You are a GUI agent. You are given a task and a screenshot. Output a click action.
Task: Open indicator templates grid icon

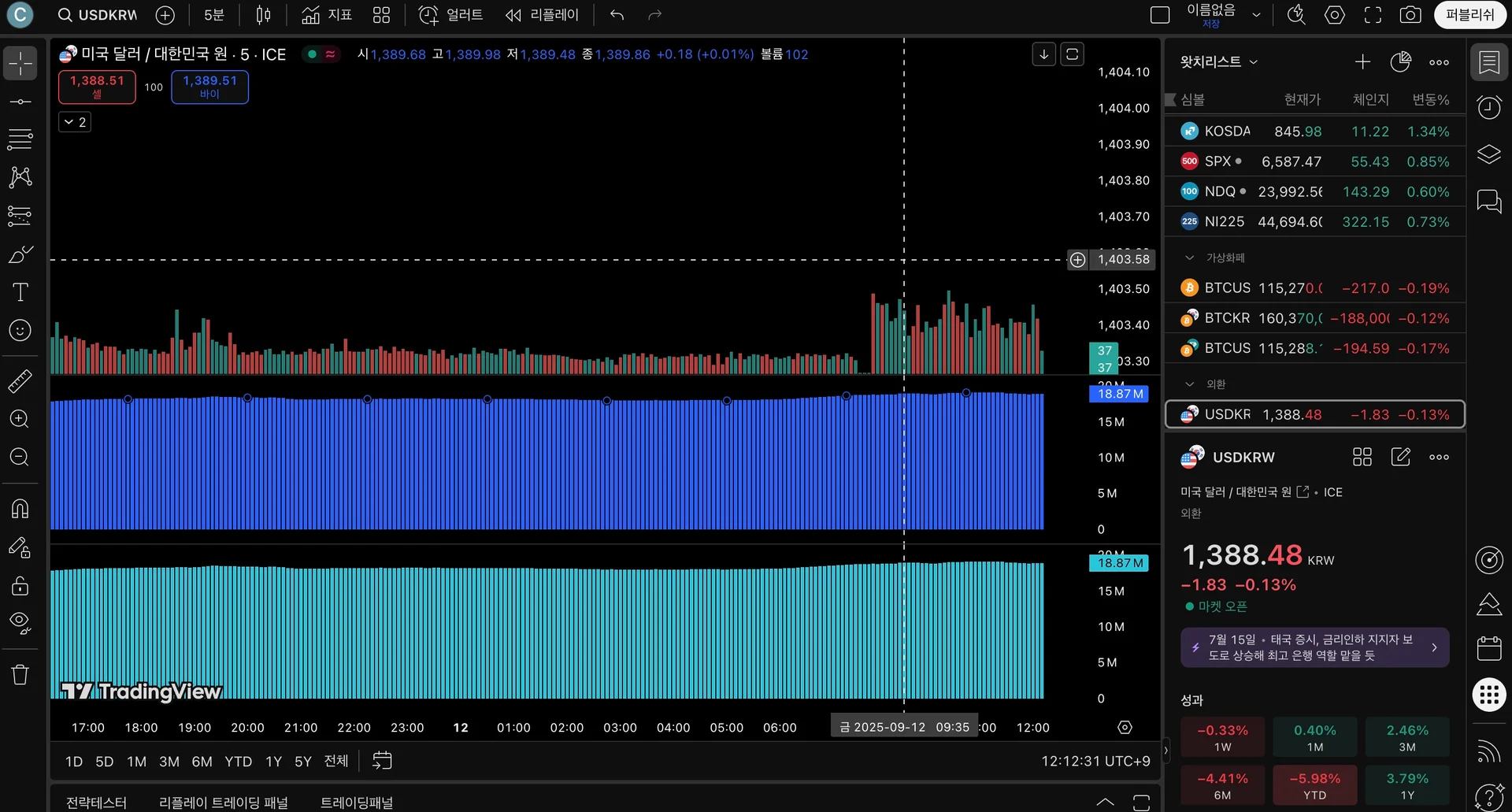(x=382, y=15)
